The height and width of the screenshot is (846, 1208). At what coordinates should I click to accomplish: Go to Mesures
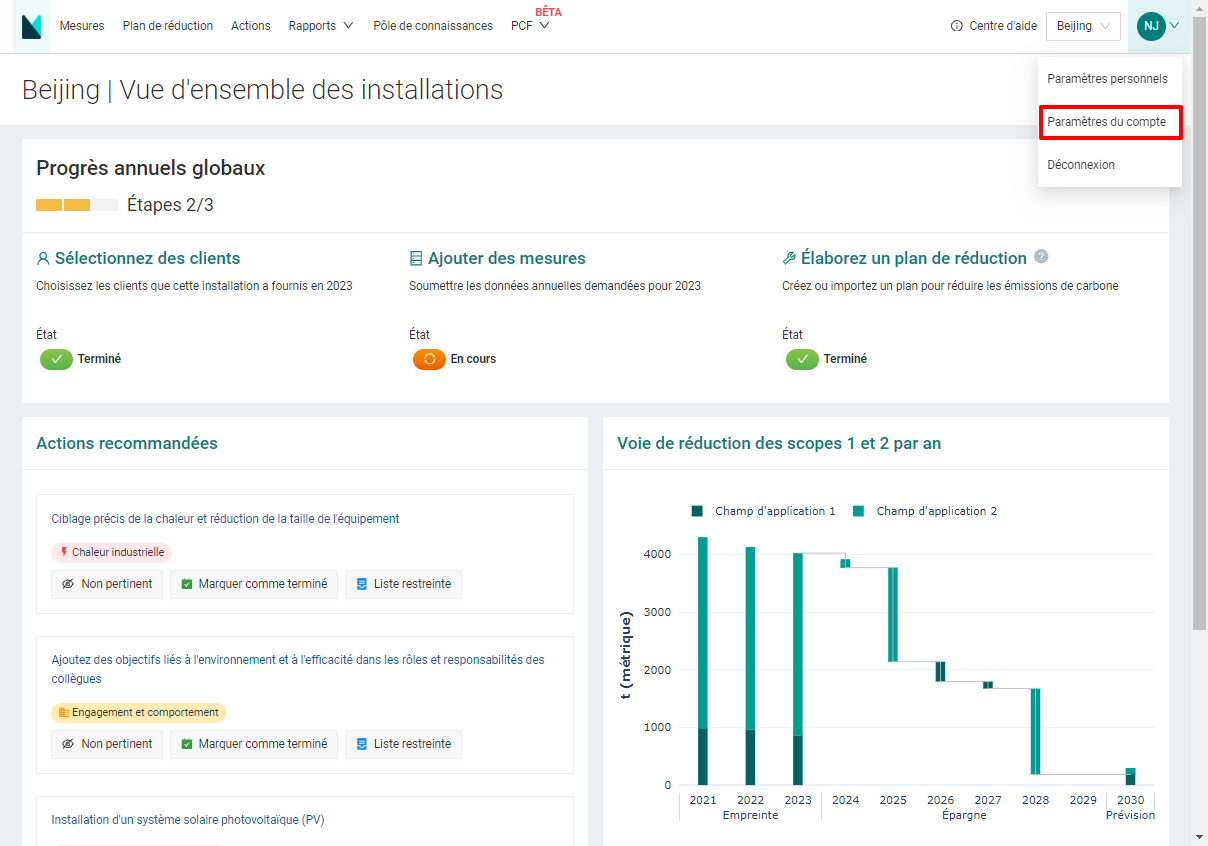(x=82, y=26)
